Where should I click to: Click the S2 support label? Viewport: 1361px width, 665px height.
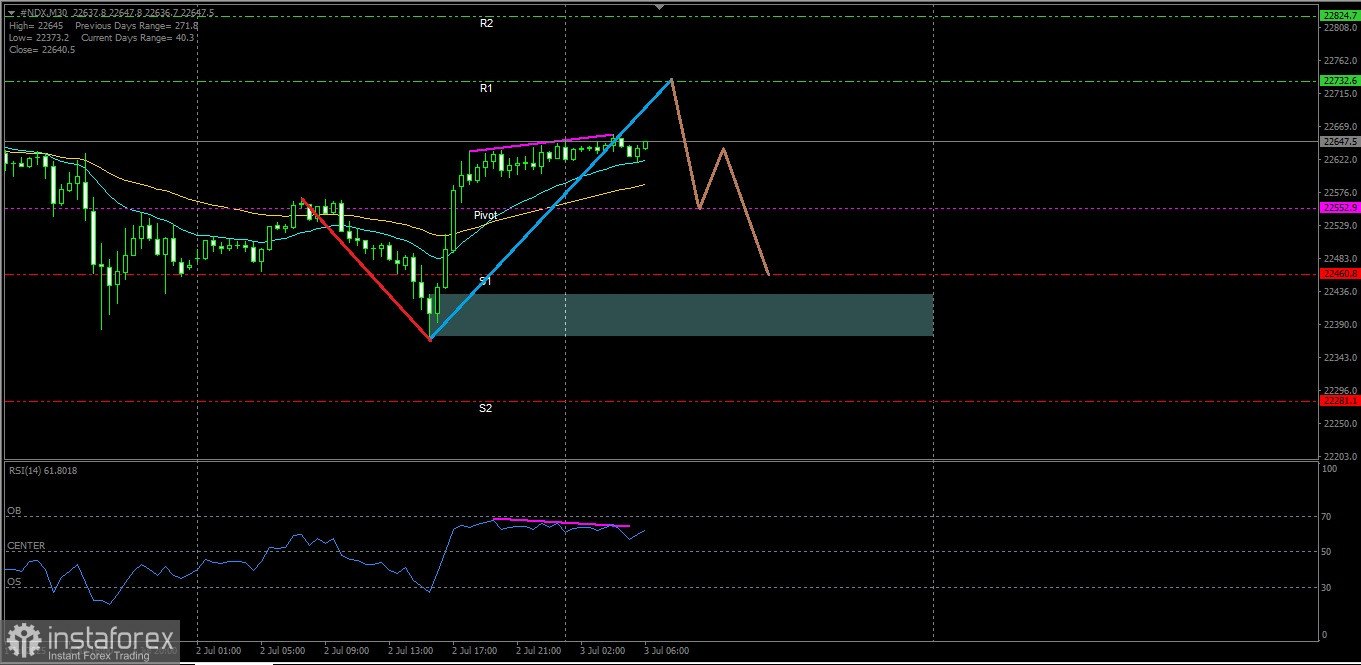coord(485,408)
